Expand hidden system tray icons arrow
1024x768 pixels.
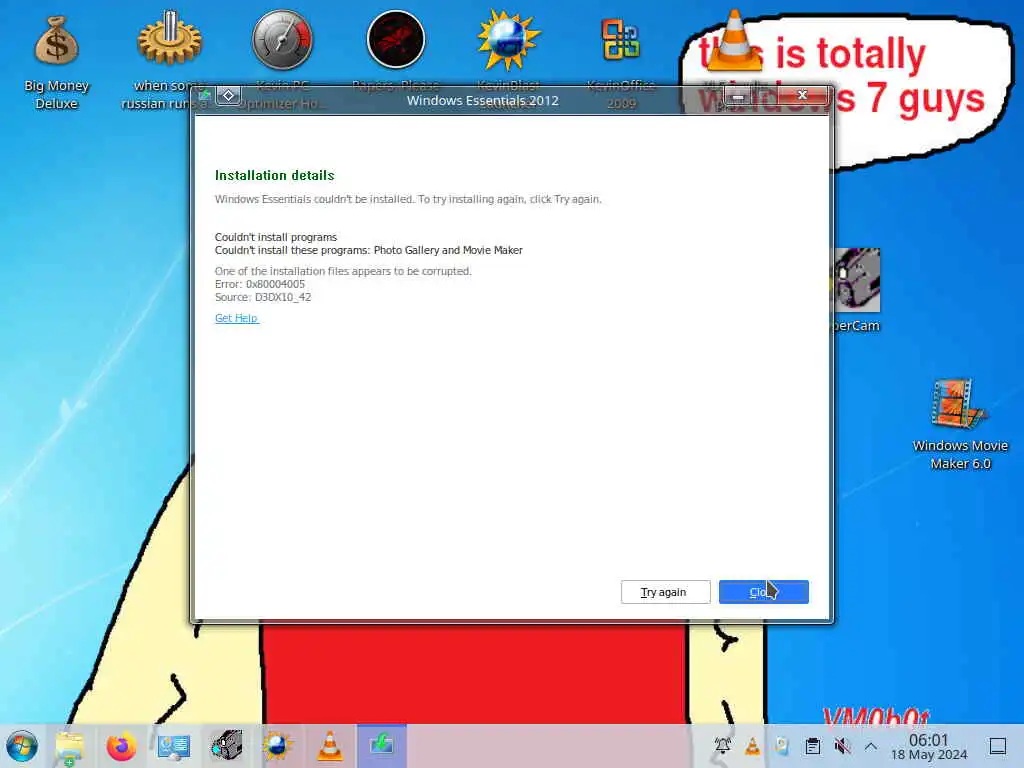point(871,746)
